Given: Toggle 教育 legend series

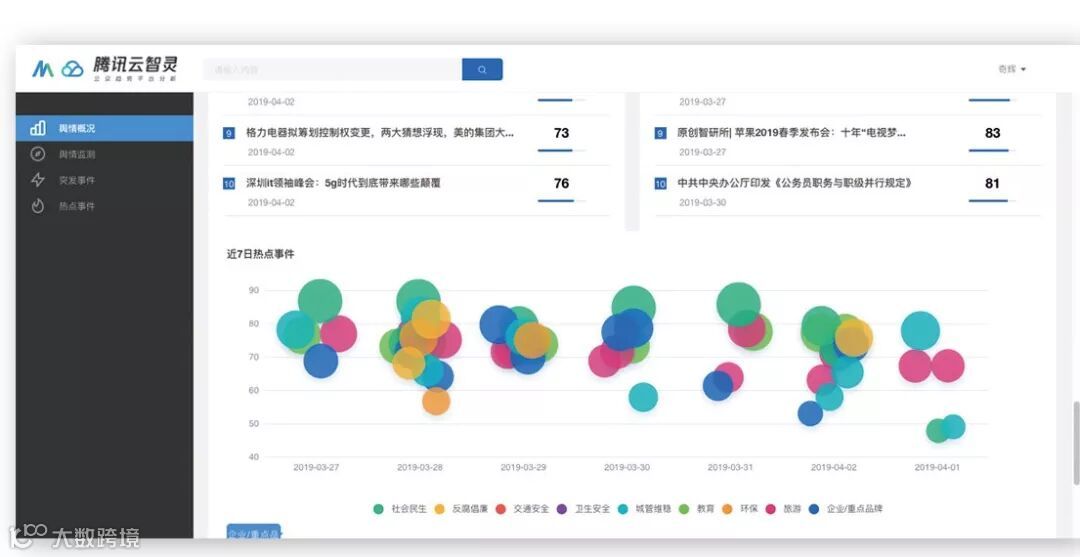Looking at the screenshot, I should pos(696,509).
